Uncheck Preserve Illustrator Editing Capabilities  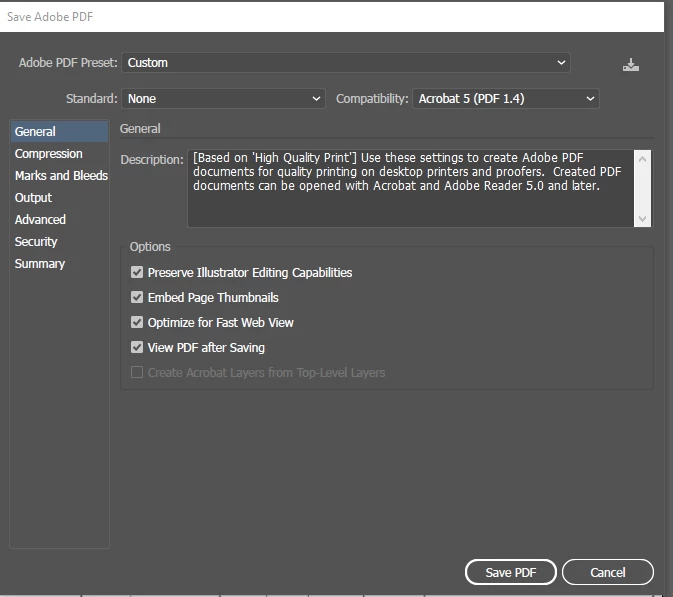click(137, 272)
